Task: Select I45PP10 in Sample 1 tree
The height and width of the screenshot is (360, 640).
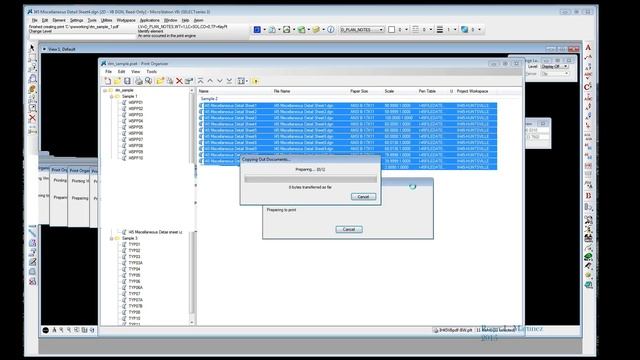Action: [136, 158]
